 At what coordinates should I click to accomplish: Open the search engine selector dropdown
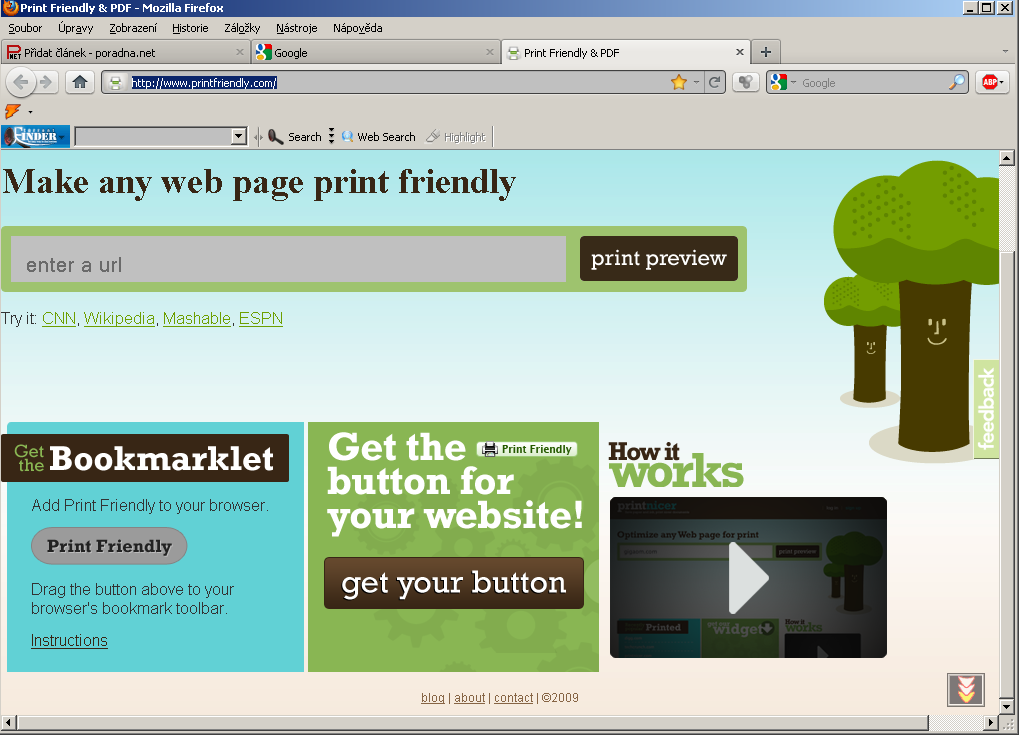(x=793, y=83)
